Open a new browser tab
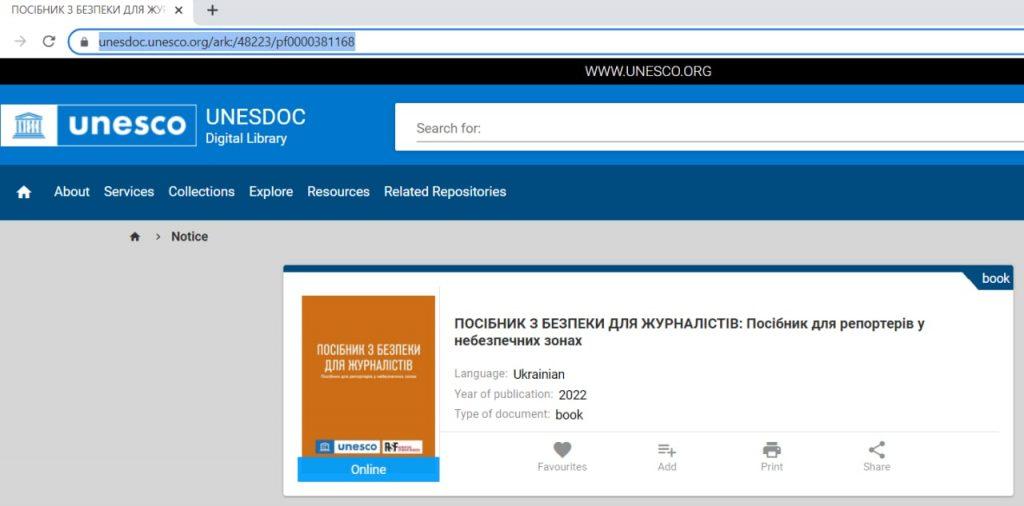The image size is (1024, 506). [212, 10]
